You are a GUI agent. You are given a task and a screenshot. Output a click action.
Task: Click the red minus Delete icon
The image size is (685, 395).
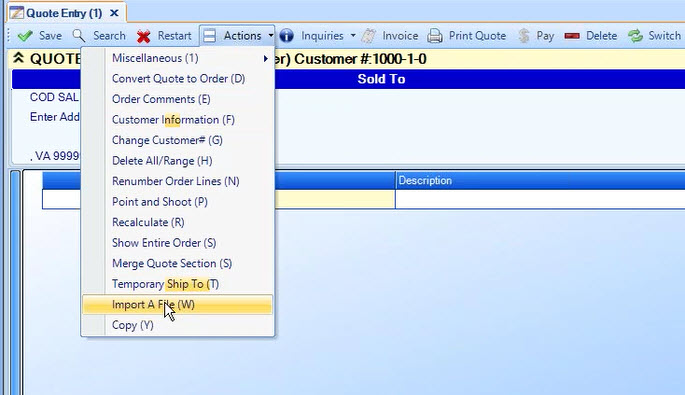pyautogui.click(x=572, y=36)
